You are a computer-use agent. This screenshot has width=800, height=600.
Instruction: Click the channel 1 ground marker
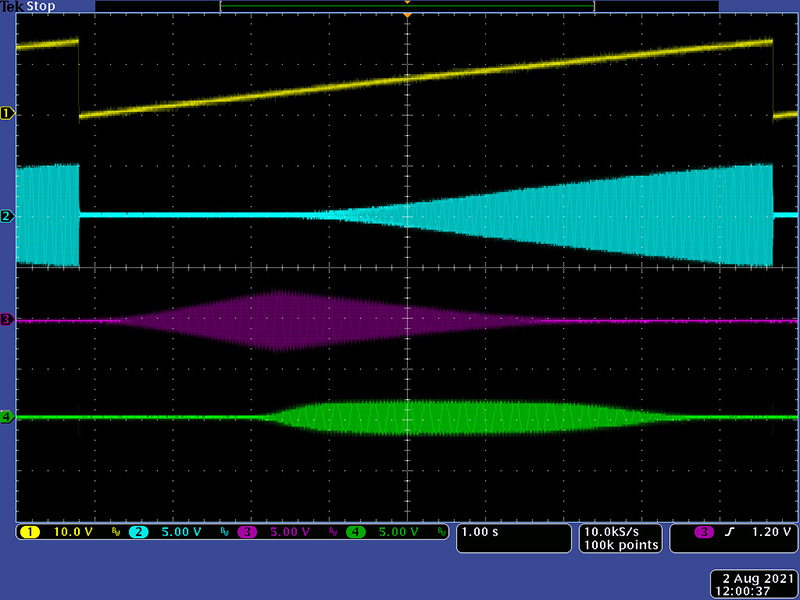point(8,114)
